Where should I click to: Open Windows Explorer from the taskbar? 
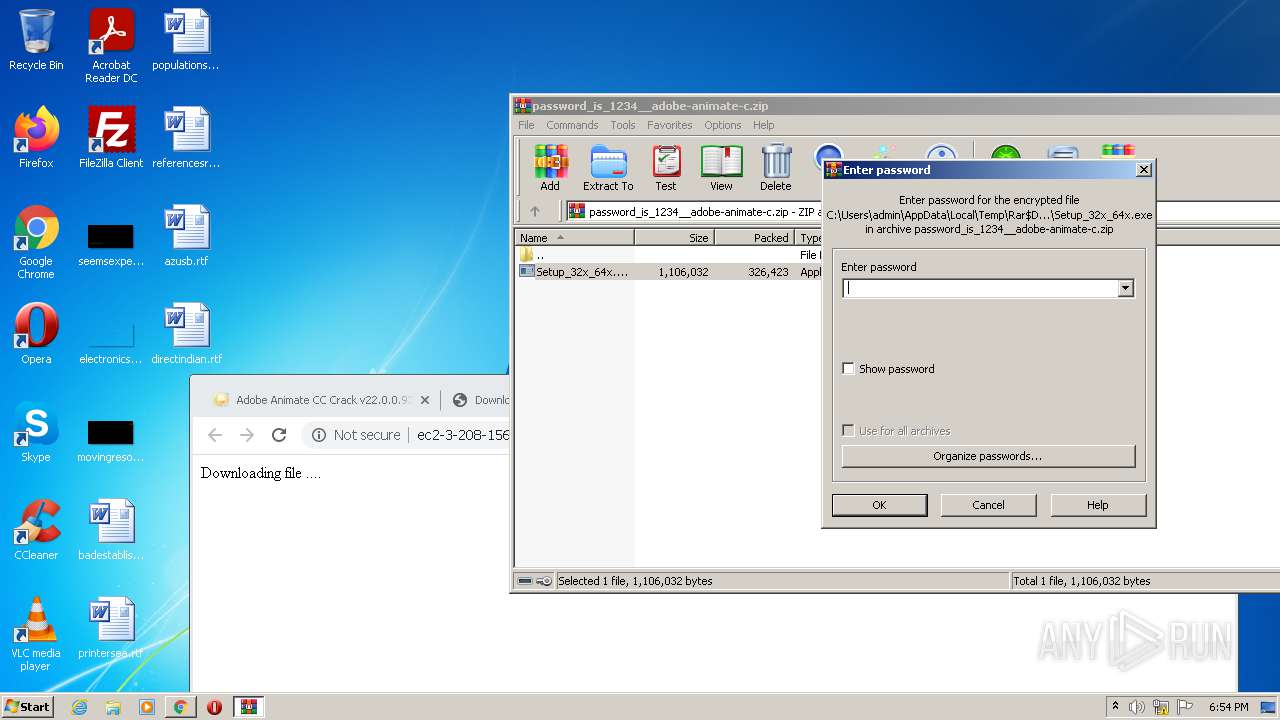click(113, 707)
